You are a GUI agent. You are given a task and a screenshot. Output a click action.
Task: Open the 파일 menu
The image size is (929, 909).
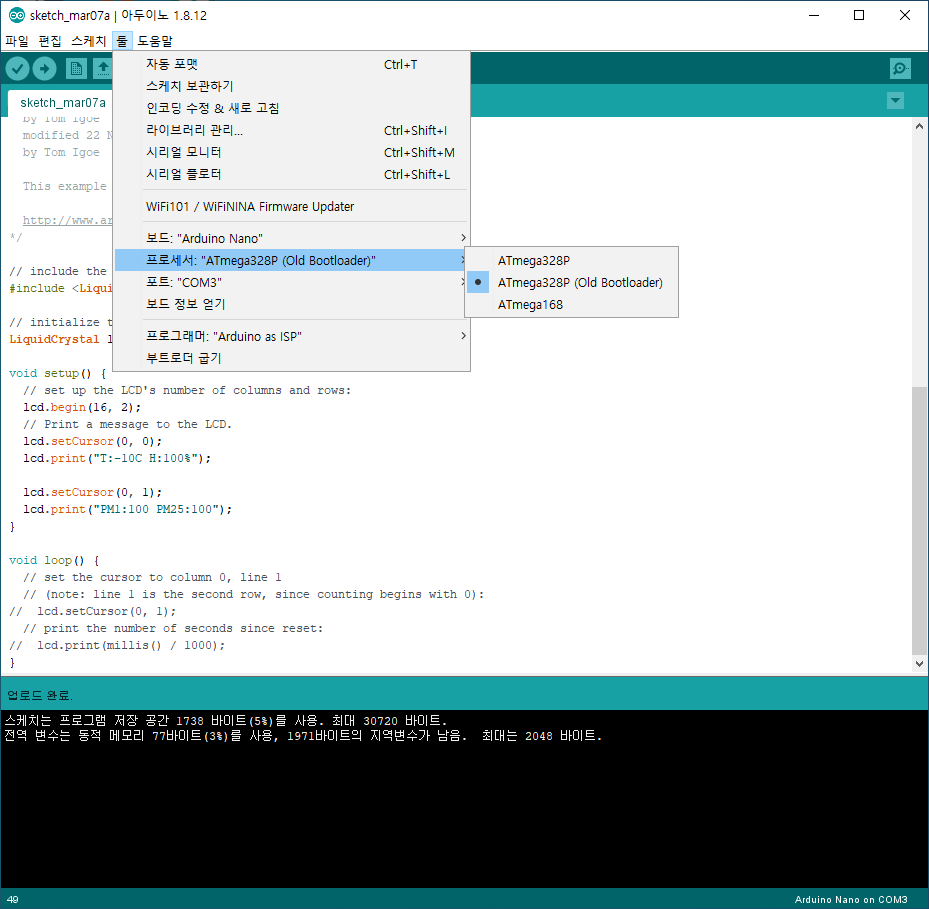[x=17, y=41]
